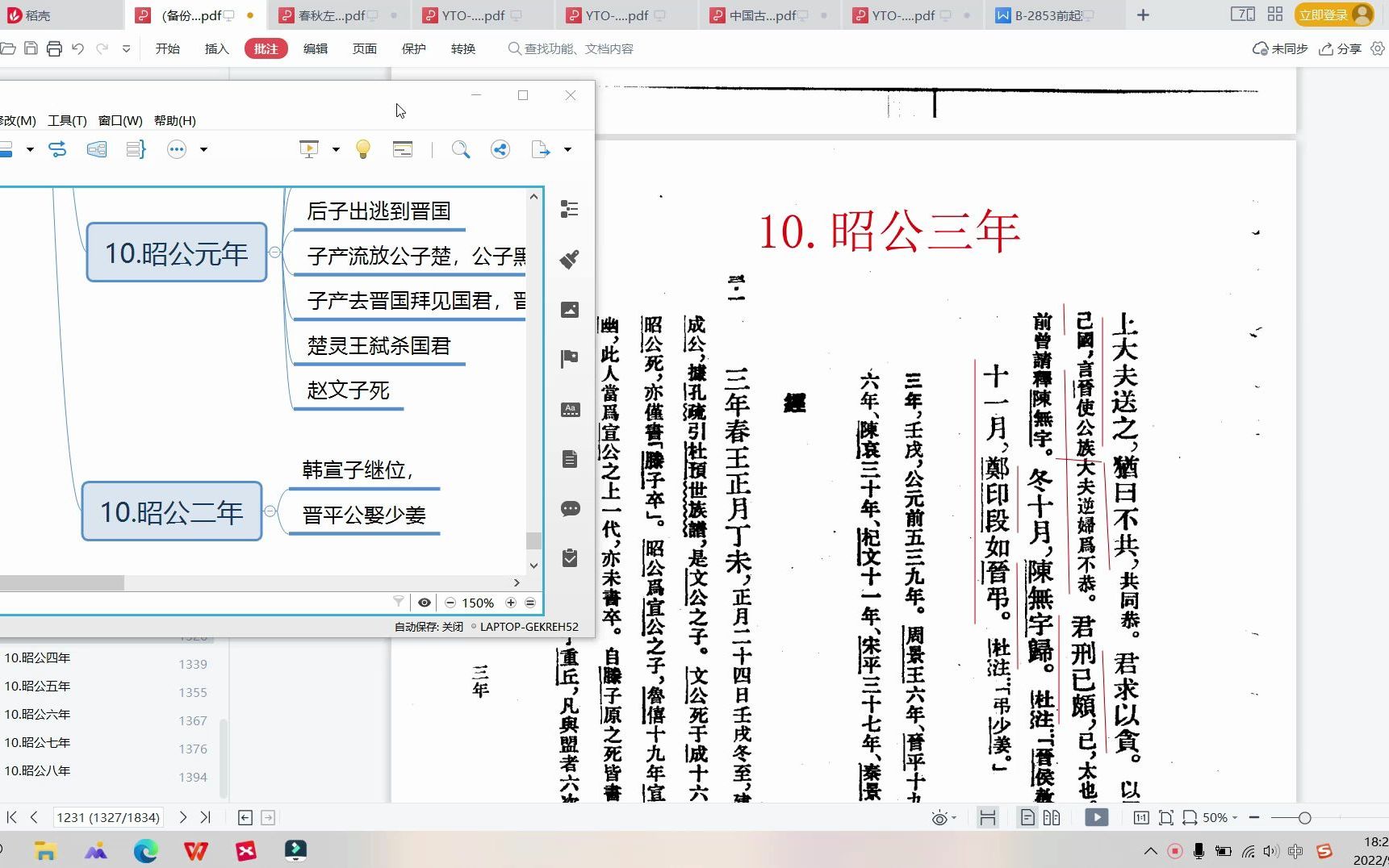Open bookmark 10.昭公四年
The height and width of the screenshot is (868, 1389).
click(x=37, y=657)
